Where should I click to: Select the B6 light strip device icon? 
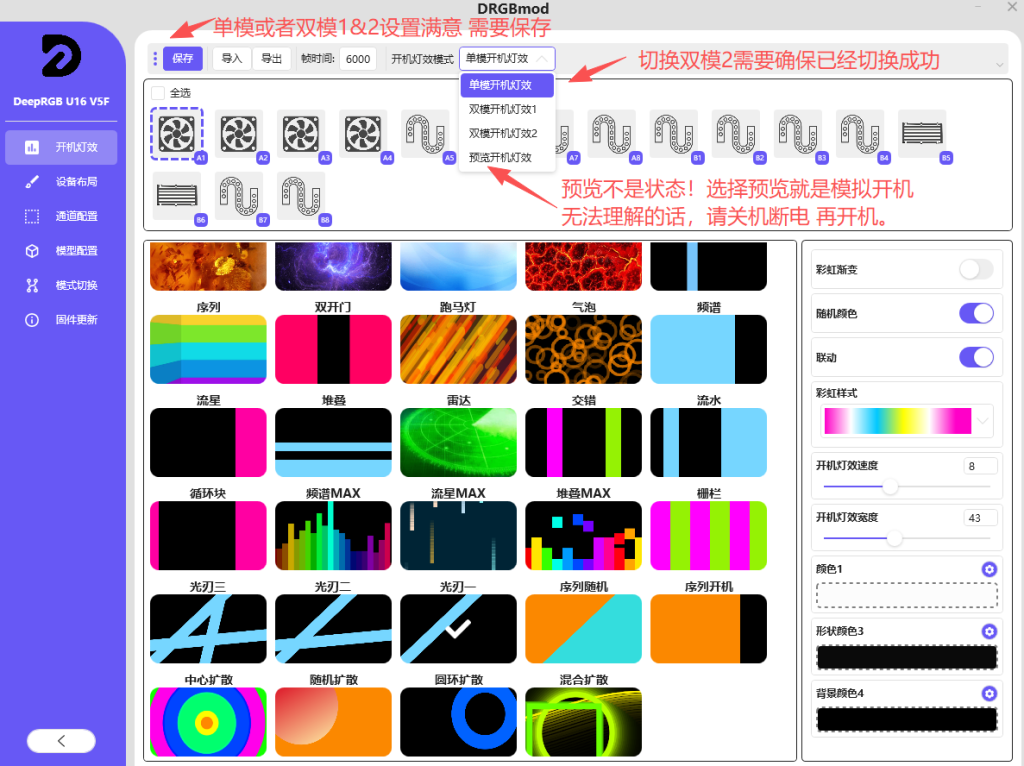(177, 195)
